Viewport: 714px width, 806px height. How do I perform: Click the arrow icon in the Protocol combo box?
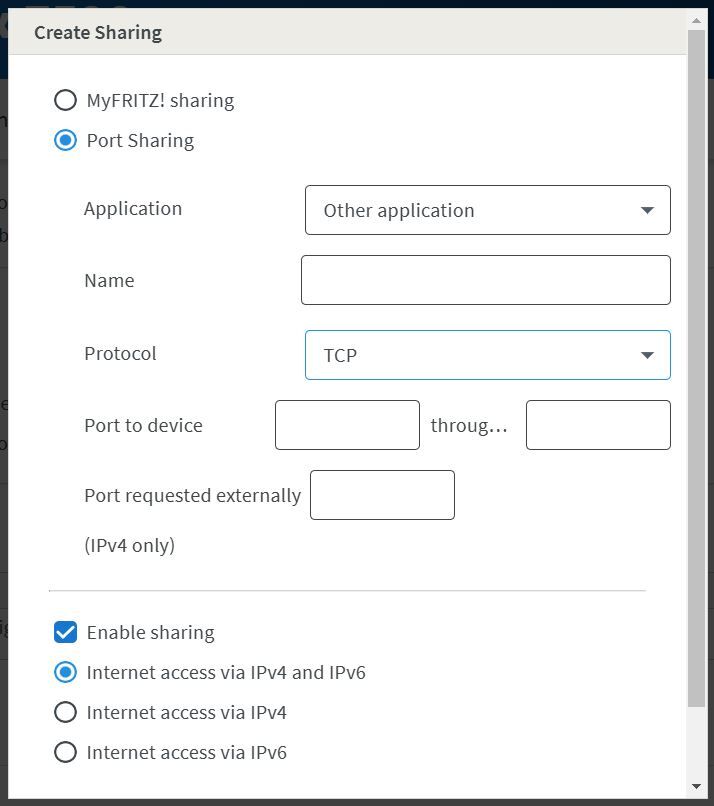[647, 355]
